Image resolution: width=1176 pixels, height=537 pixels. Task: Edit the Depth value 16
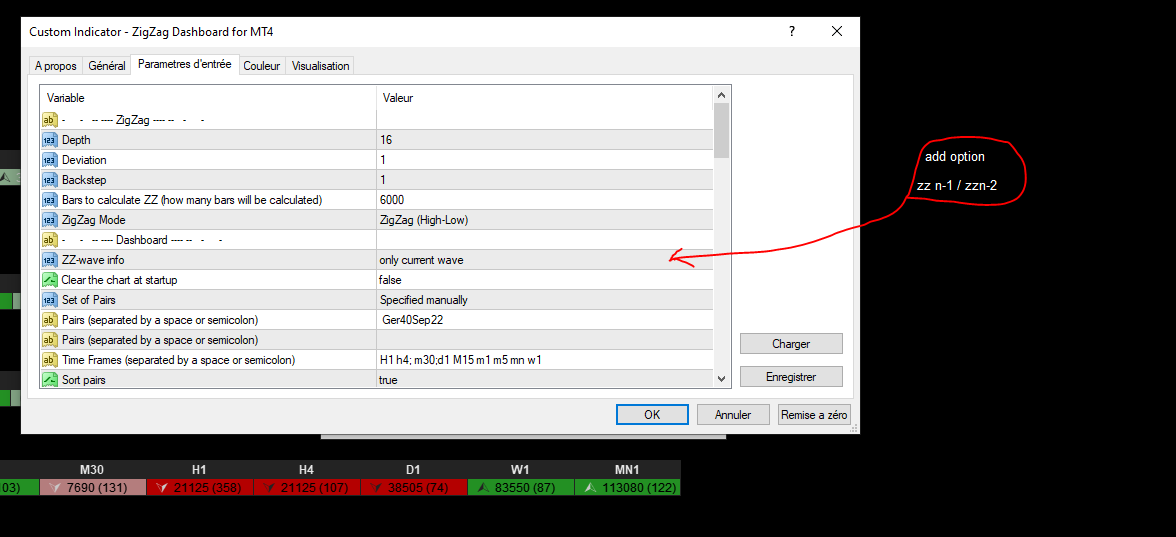point(544,140)
